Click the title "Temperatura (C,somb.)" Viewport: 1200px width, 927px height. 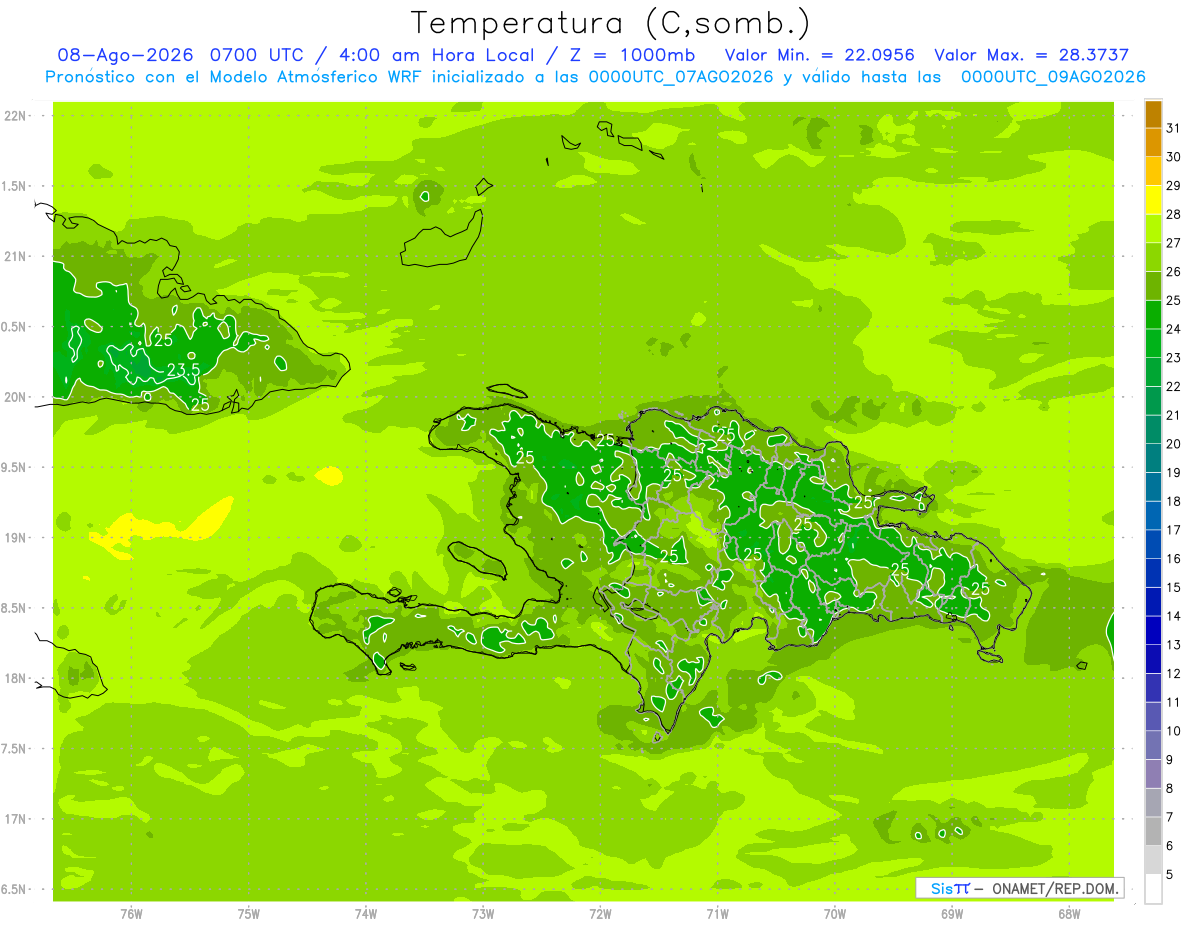[610, 22]
